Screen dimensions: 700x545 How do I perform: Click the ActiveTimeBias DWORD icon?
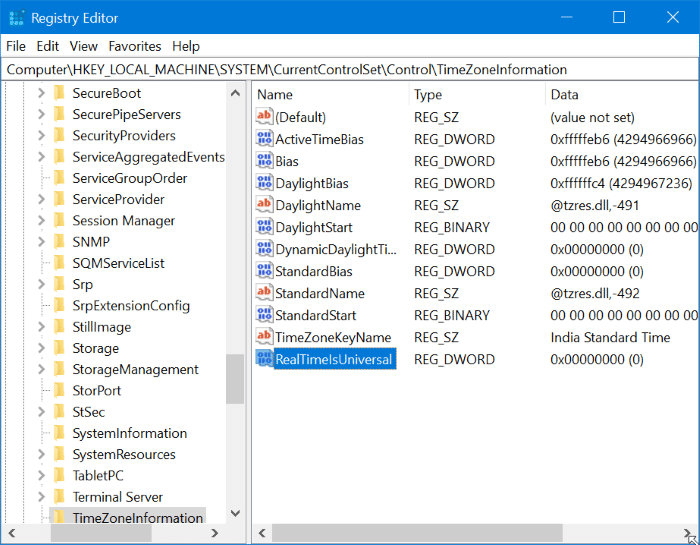(x=264, y=139)
